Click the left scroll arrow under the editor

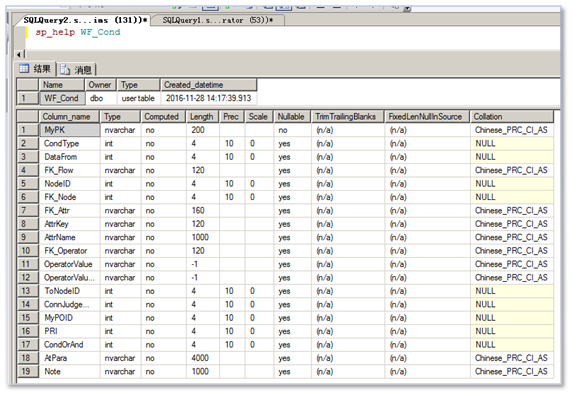tap(18, 54)
